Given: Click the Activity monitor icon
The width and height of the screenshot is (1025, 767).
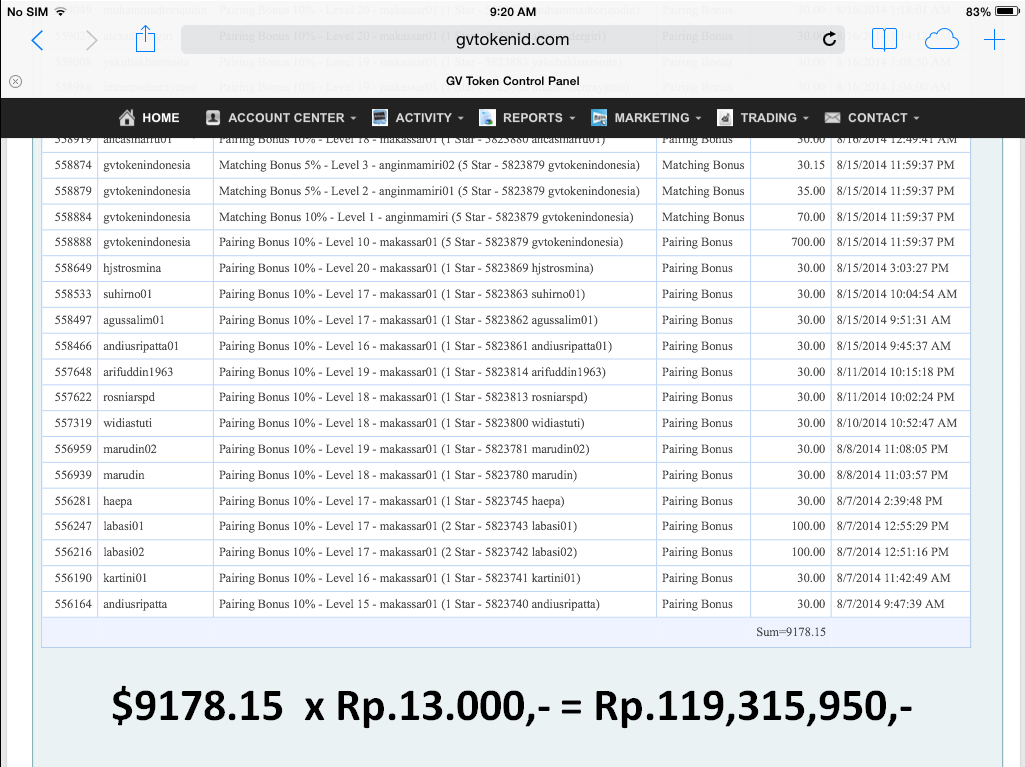Looking at the screenshot, I should coord(380,118).
